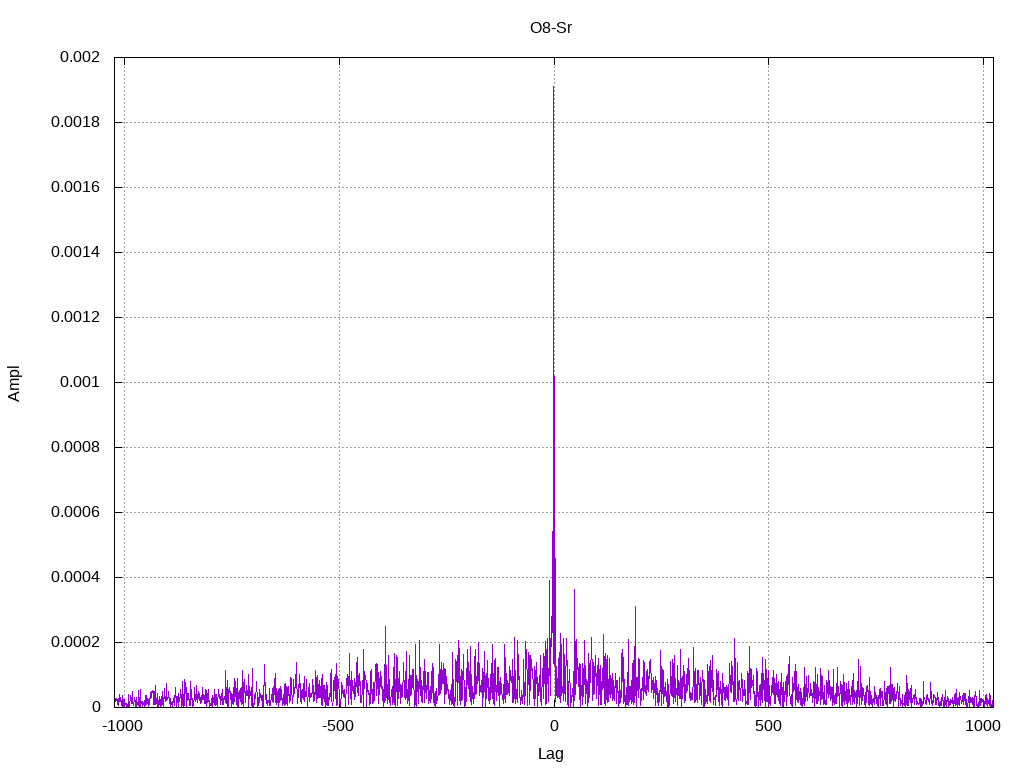Click y-axis tick value 0.0014

tap(76, 252)
